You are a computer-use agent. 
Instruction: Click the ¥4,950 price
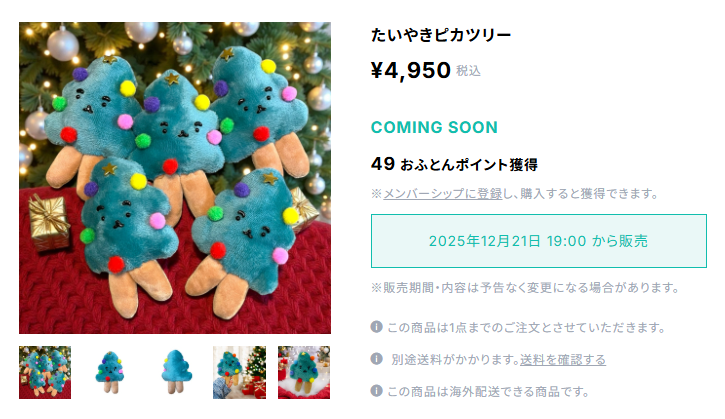click(411, 70)
